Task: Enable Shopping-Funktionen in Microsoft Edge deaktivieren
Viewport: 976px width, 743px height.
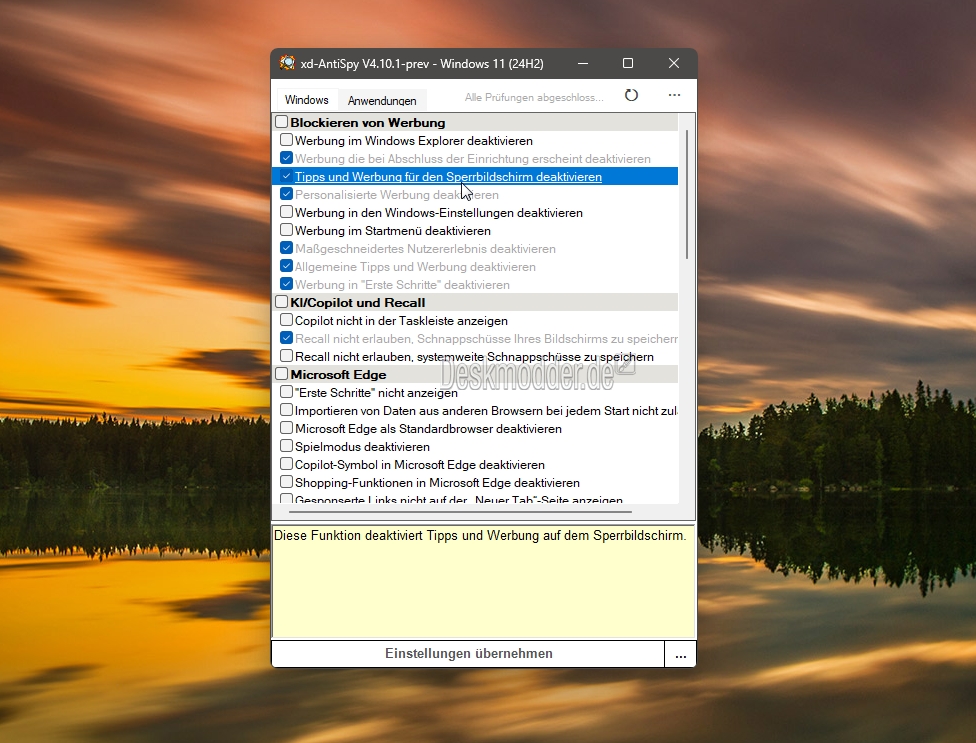Action: pos(286,482)
